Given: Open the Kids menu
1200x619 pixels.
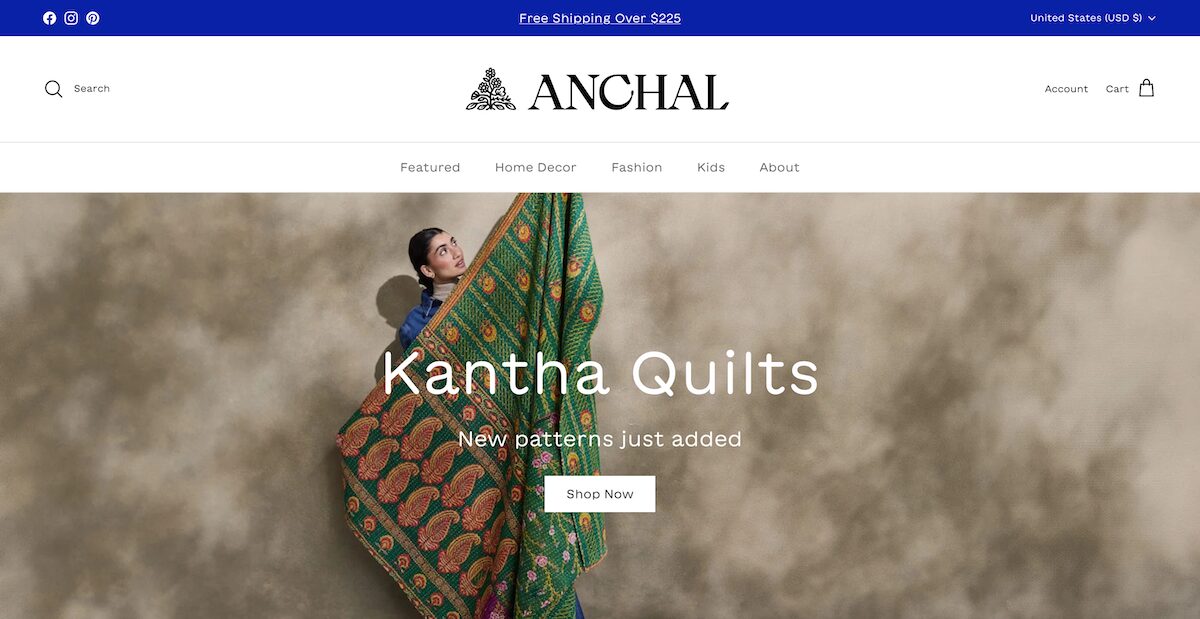Looking at the screenshot, I should 711,167.
